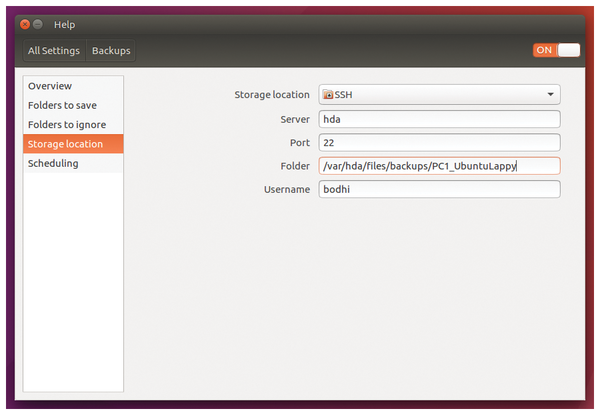The width and height of the screenshot is (600, 415).
Task: Open the Storage location dropdown arrow
Action: click(550, 94)
